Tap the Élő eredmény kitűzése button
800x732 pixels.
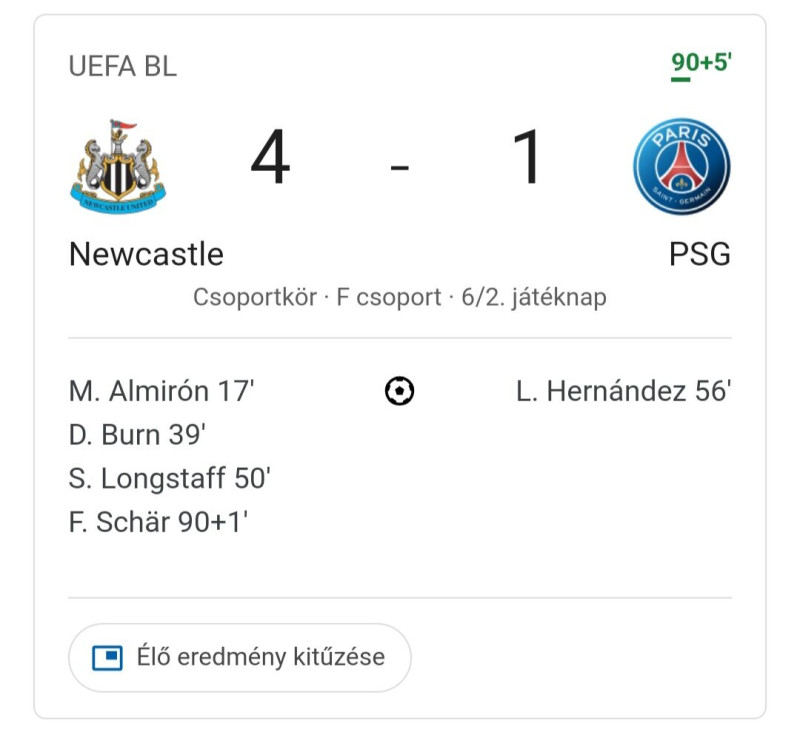(x=240, y=658)
